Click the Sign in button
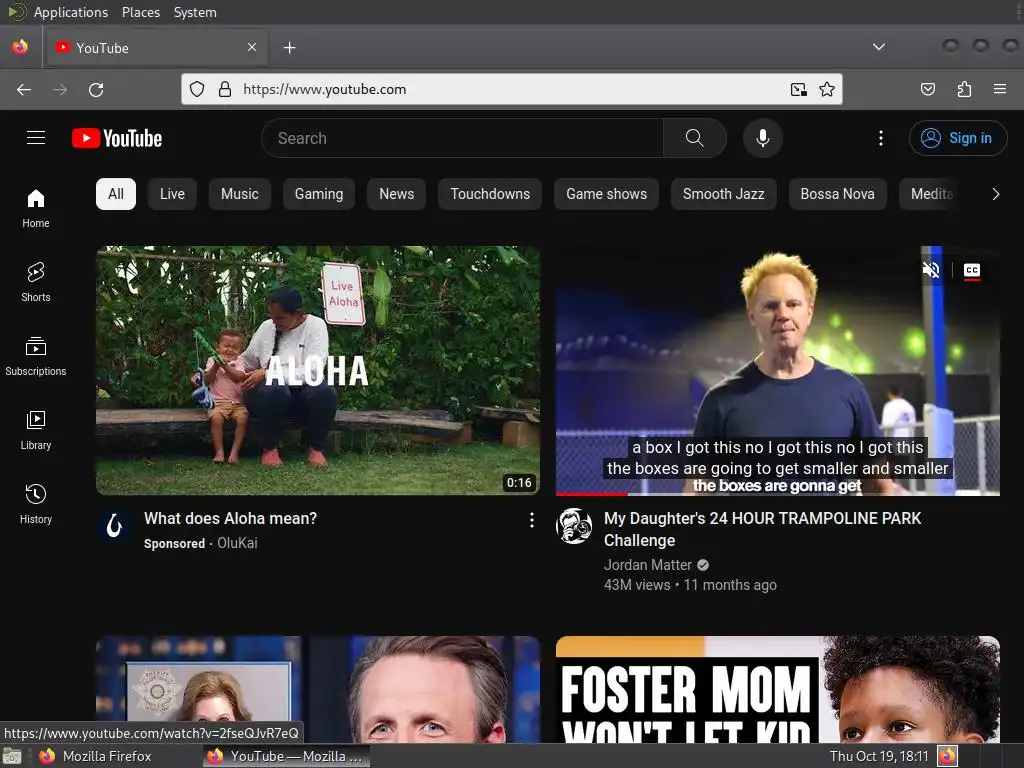The height and width of the screenshot is (768, 1024). click(x=957, y=138)
